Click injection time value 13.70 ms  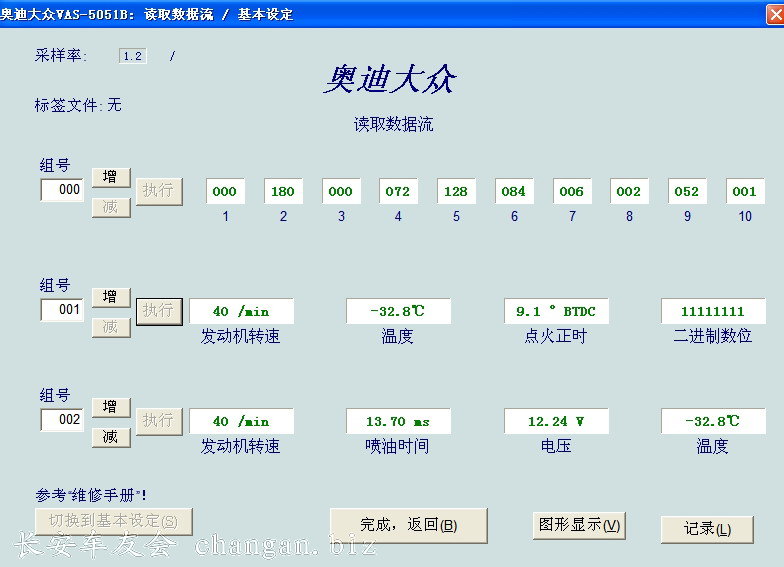(x=398, y=422)
